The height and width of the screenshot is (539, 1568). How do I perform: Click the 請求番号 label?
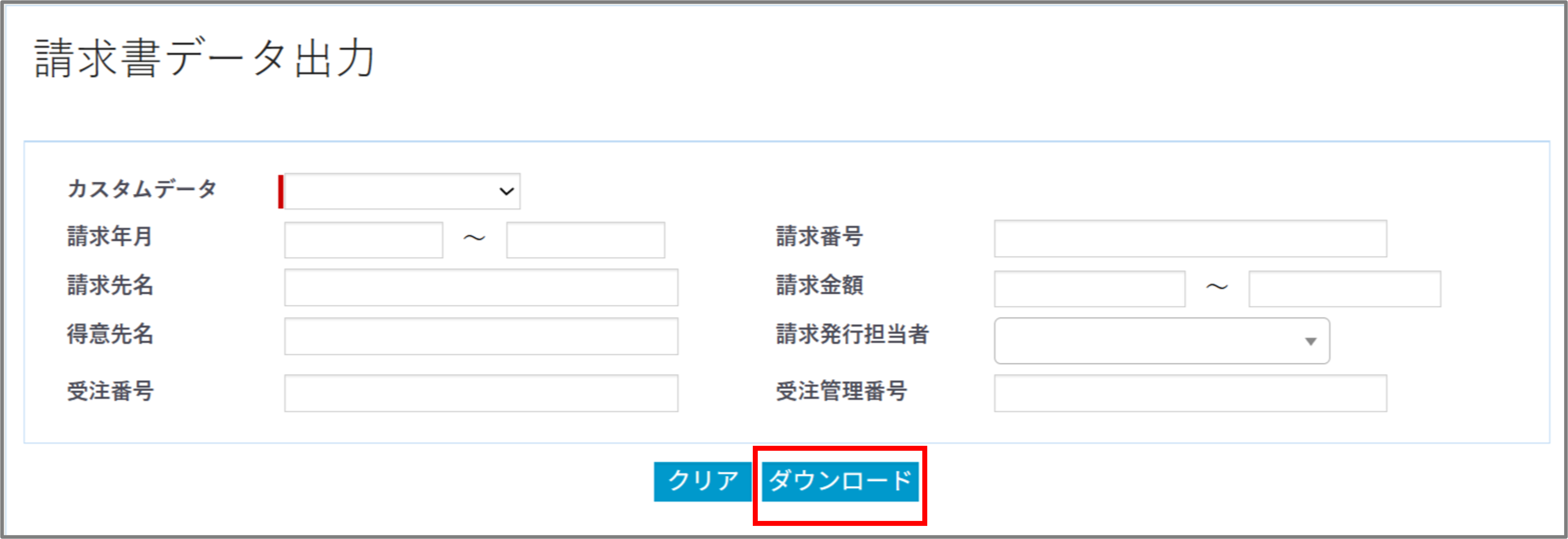[x=819, y=236]
